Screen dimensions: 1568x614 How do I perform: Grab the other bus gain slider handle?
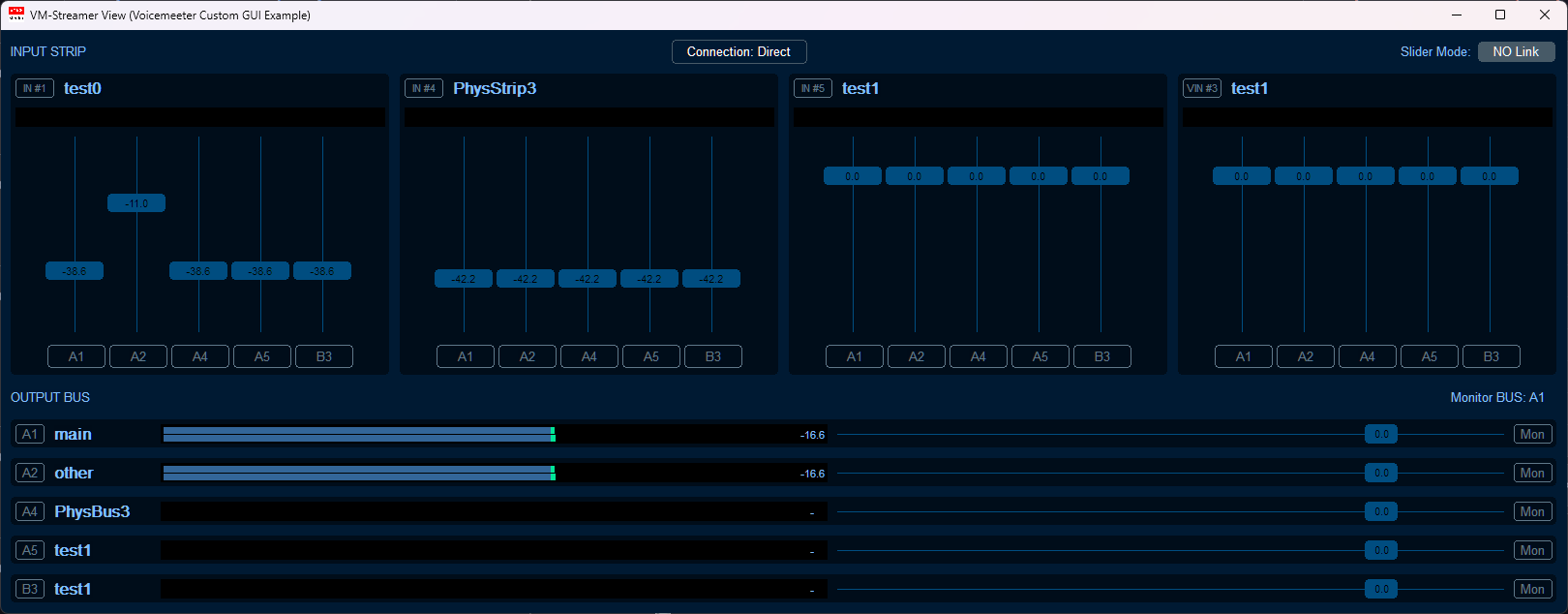pyautogui.click(x=1381, y=473)
